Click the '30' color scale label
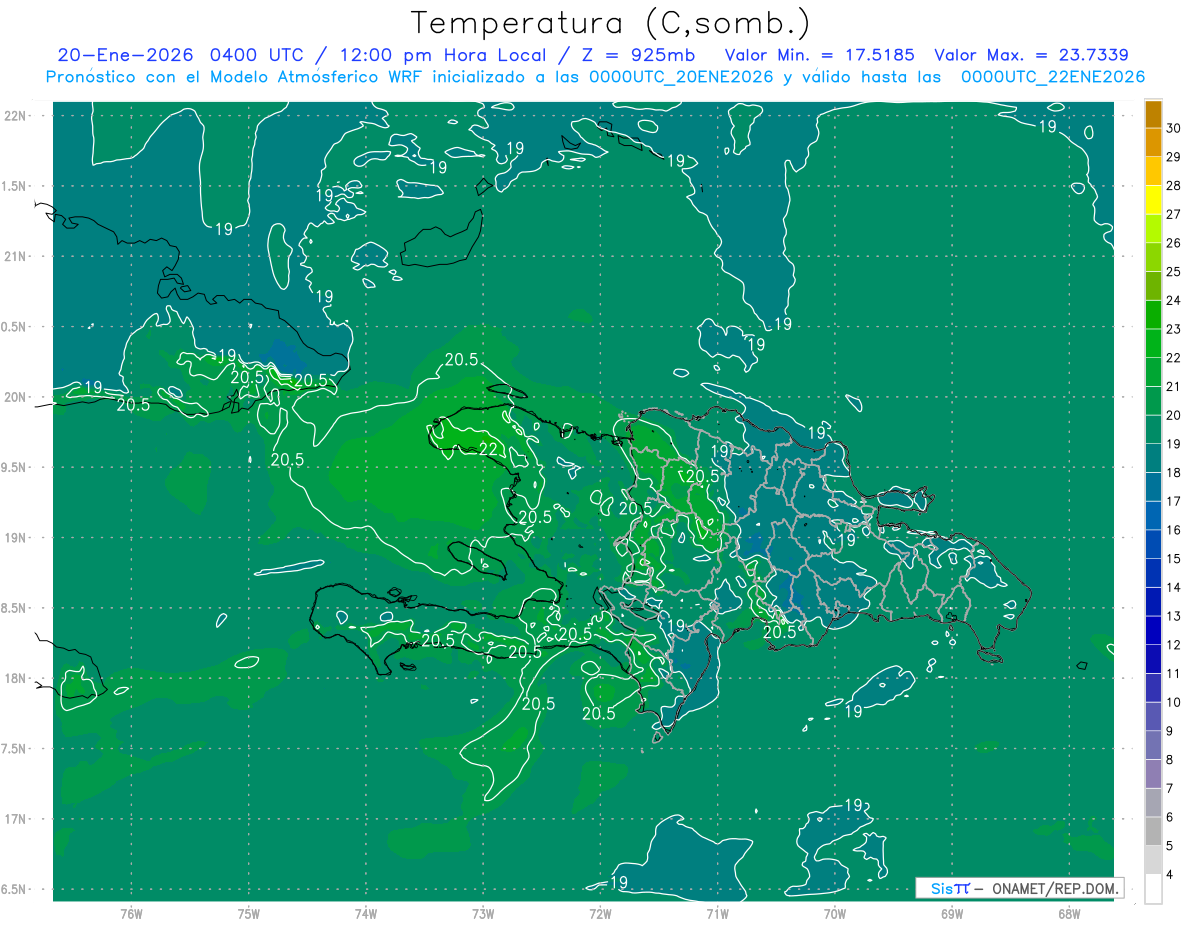The image size is (1200, 927). click(x=1174, y=128)
